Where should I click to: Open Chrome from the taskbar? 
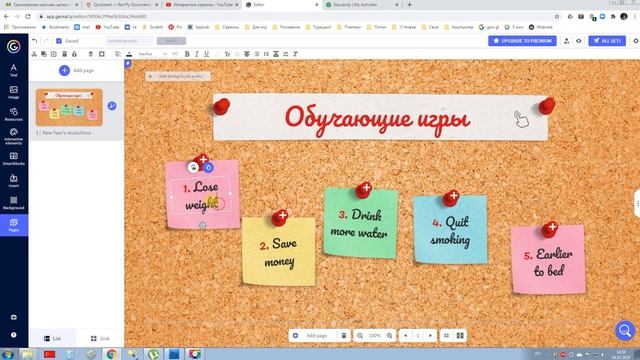[x=112, y=354]
